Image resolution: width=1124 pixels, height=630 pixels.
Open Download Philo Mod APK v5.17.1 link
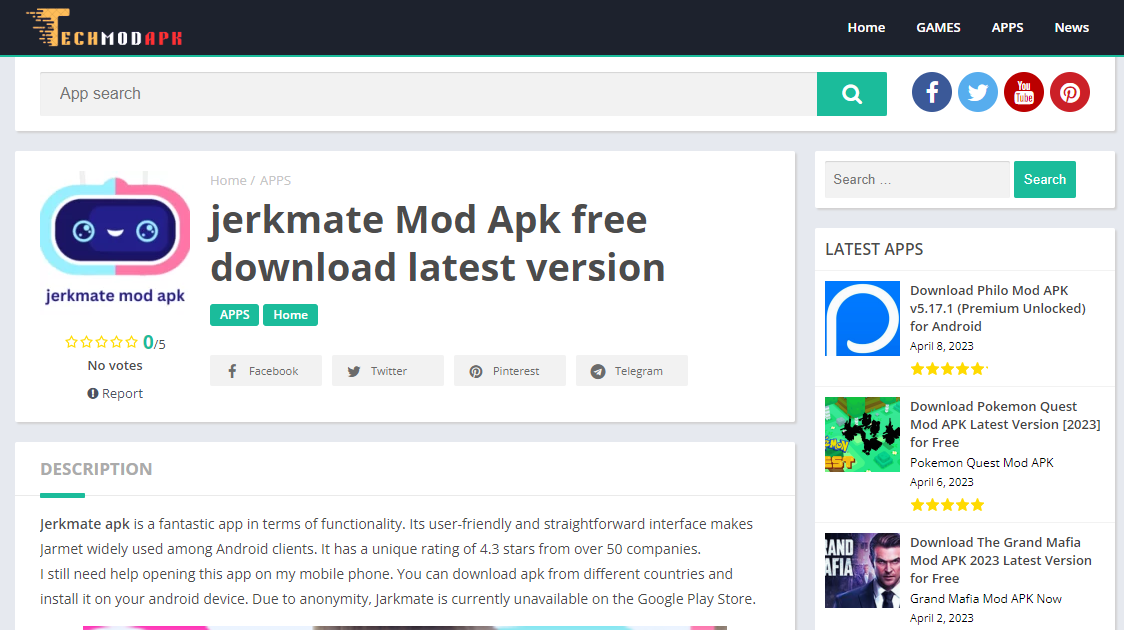point(998,308)
